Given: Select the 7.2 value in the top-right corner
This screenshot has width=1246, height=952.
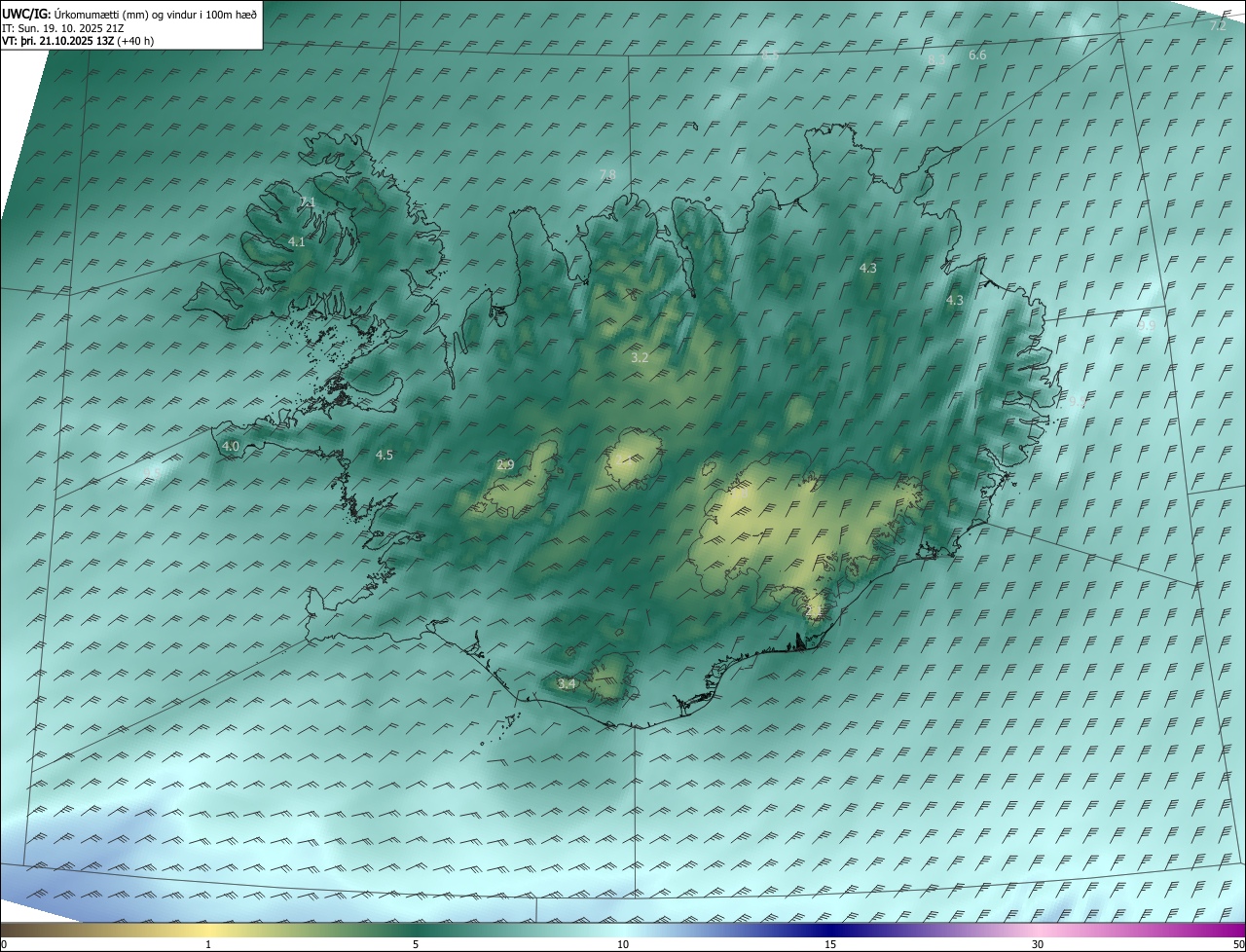Looking at the screenshot, I should [x=1218, y=25].
